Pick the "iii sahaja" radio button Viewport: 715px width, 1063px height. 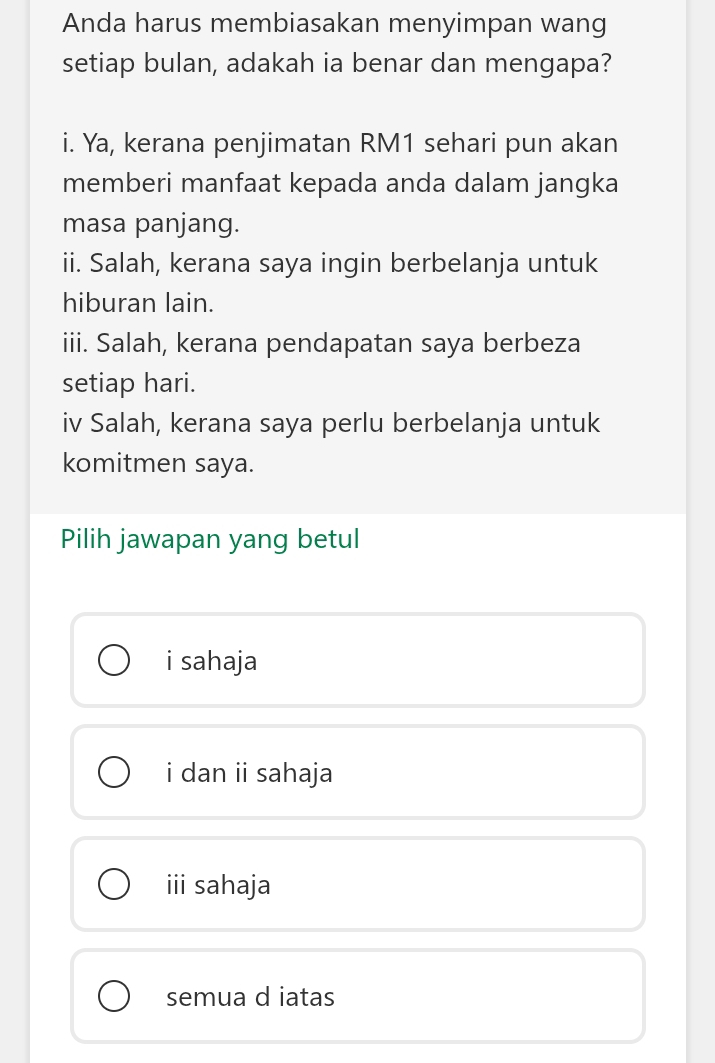(x=114, y=885)
